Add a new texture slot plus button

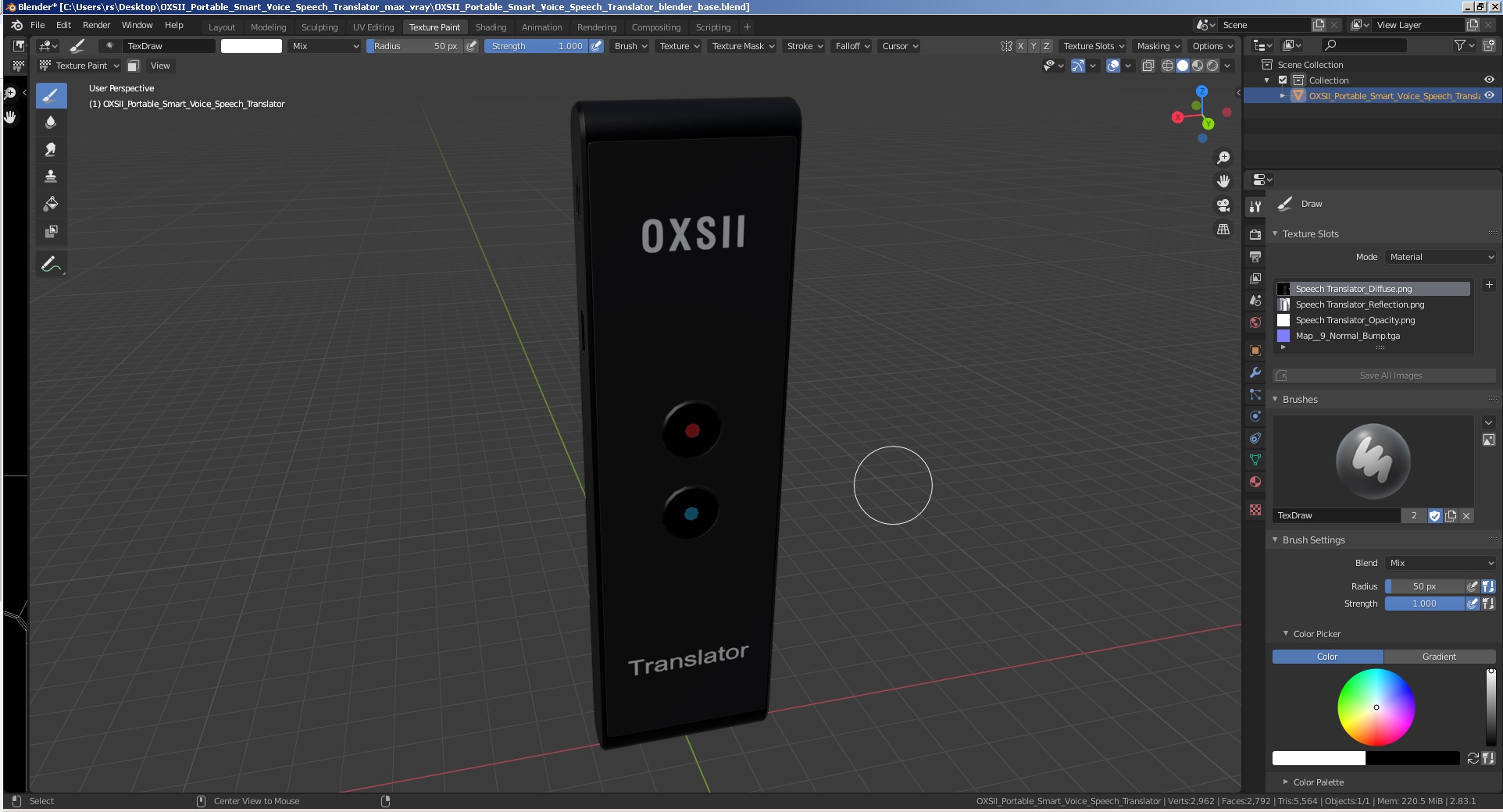coord(1489,285)
